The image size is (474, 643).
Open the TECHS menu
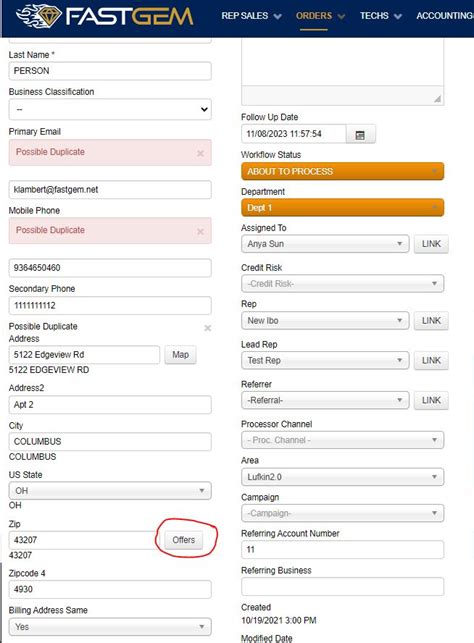point(381,16)
